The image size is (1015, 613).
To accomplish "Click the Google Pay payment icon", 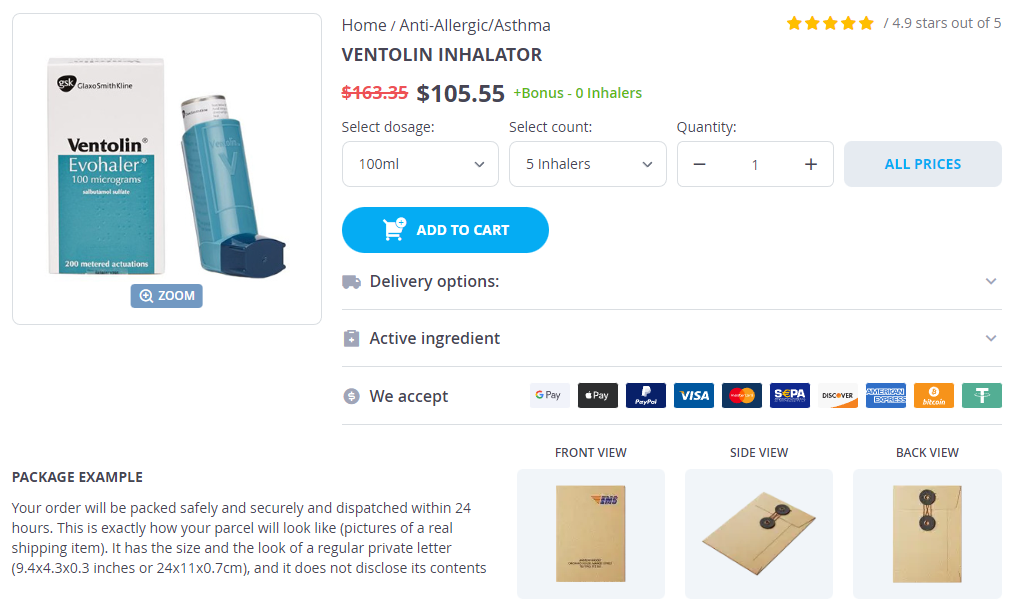I will click(549, 396).
